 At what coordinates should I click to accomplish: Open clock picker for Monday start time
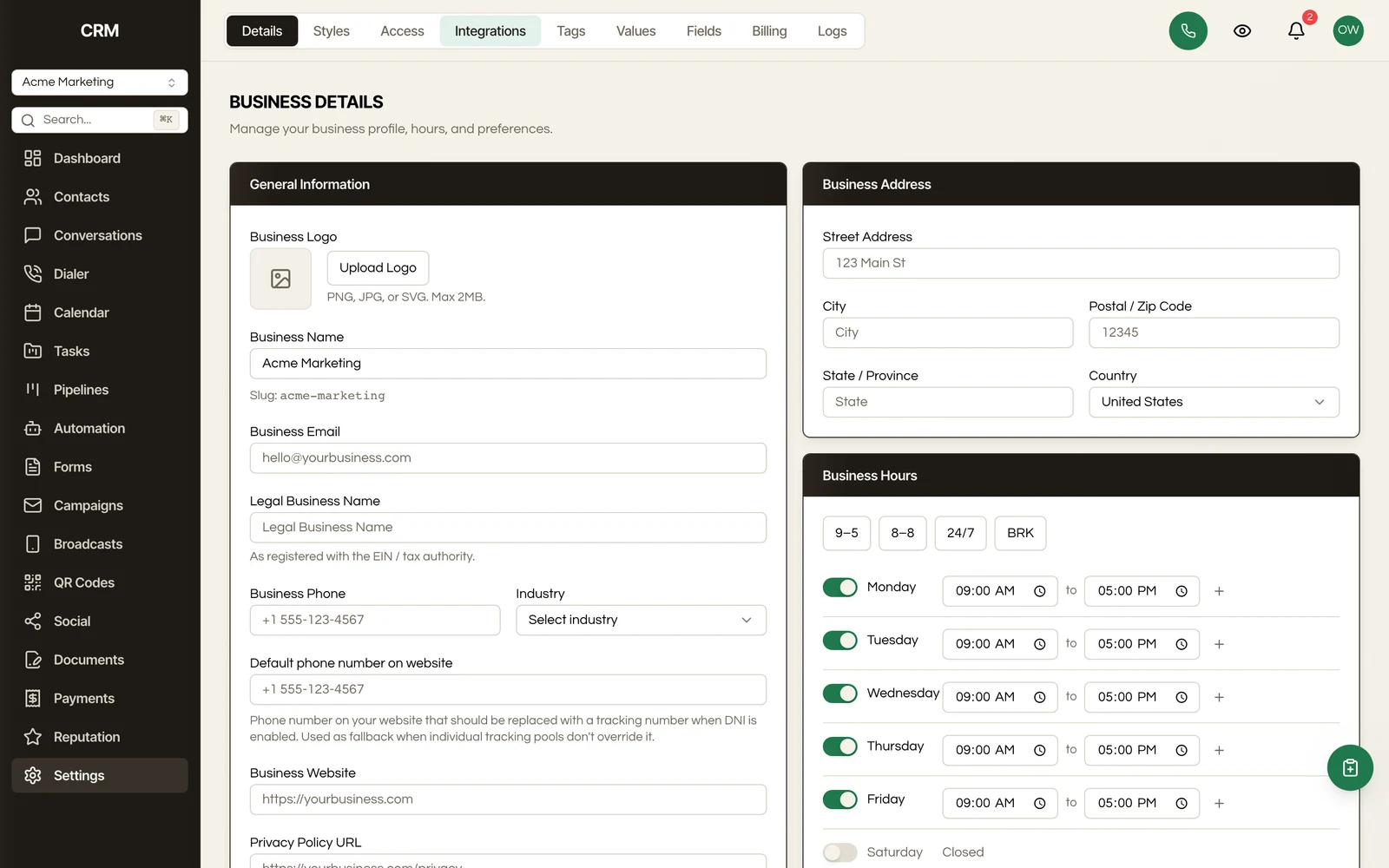[x=1039, y=591]
